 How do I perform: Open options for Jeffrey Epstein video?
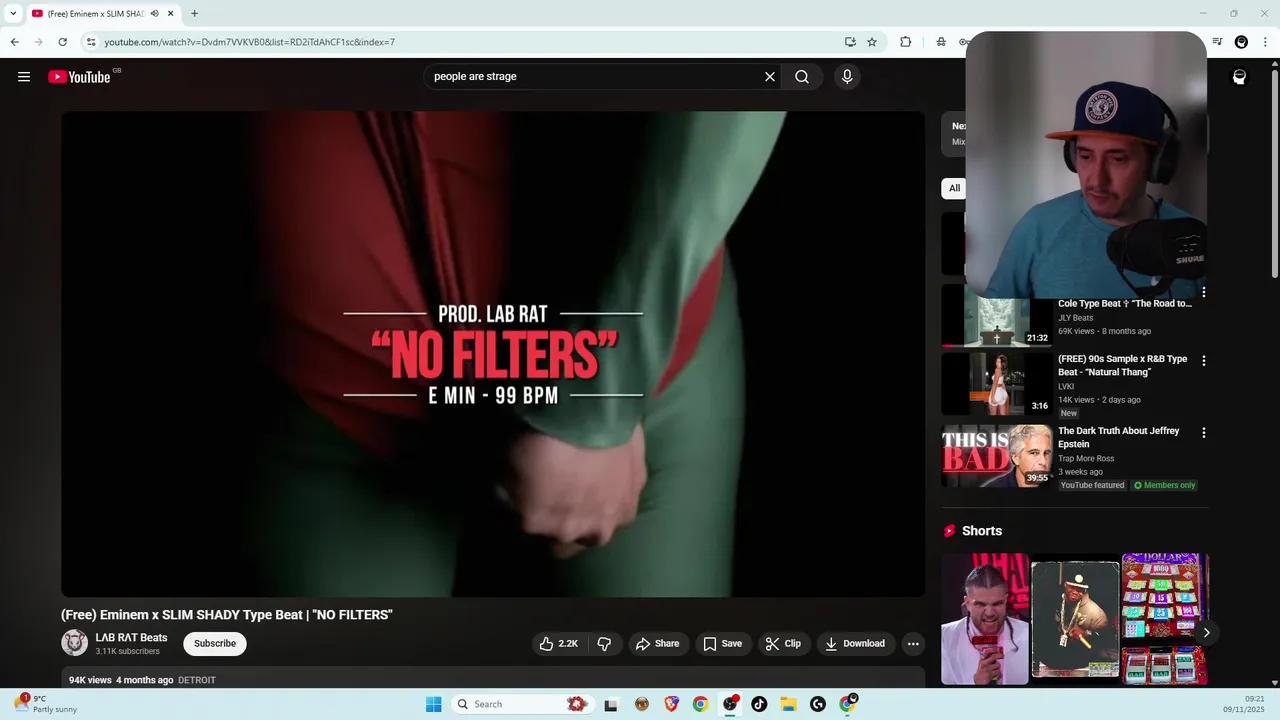click(x=1204, y=433)
